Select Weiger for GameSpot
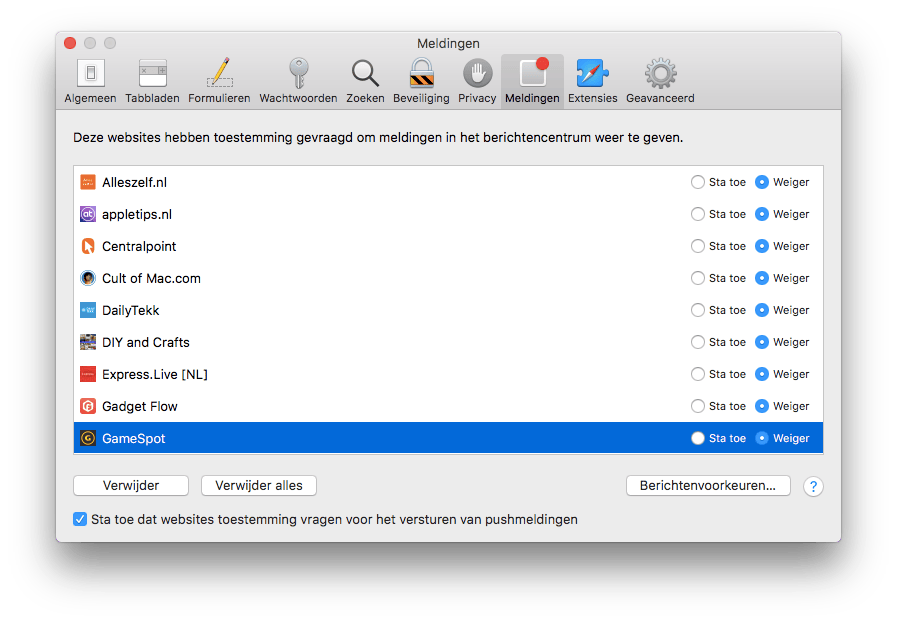897x622 pixels. (x=761, y=438)
